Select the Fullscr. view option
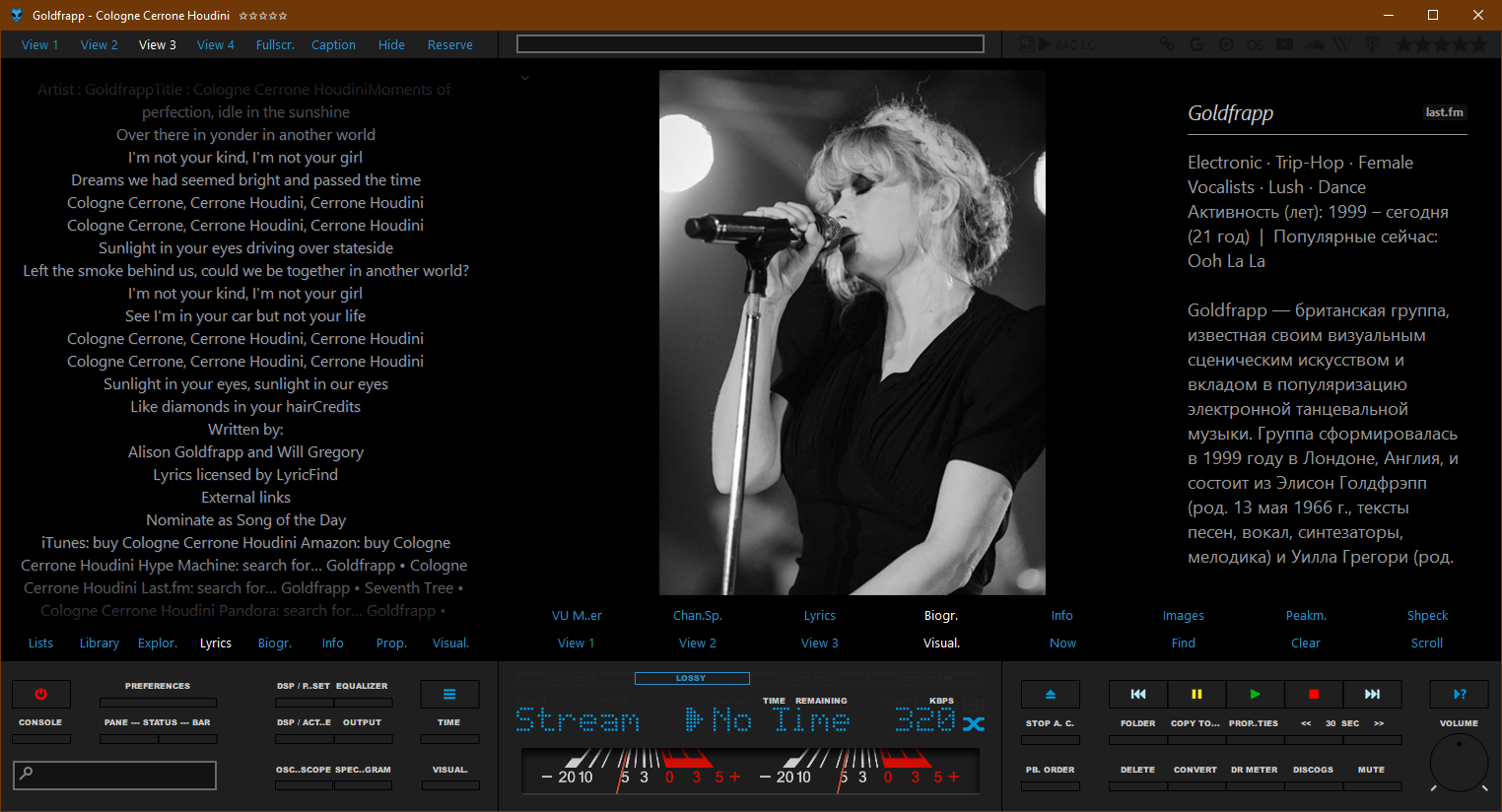The height and width of the screenshot is (812, 1502). (275, 45)
